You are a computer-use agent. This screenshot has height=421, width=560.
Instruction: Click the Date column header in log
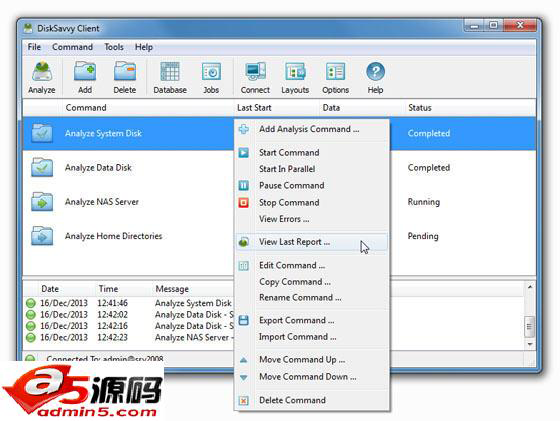point(50,289)
